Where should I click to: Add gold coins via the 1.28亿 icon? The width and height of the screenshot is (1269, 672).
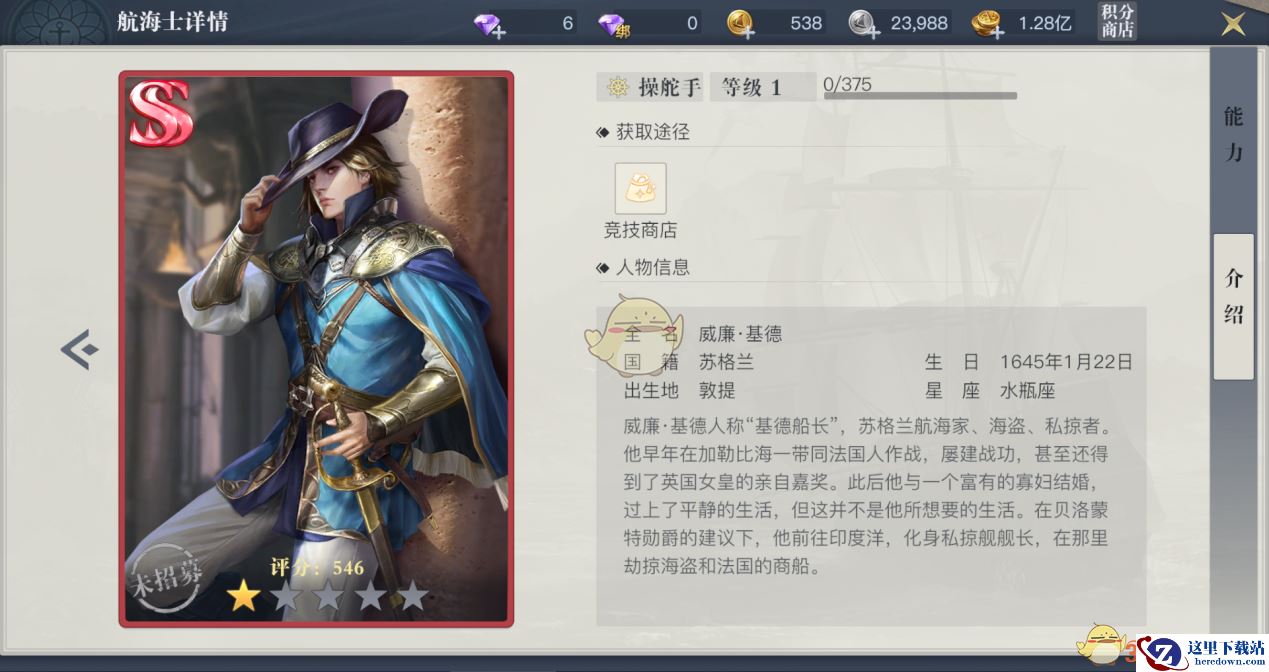[988, 24]
